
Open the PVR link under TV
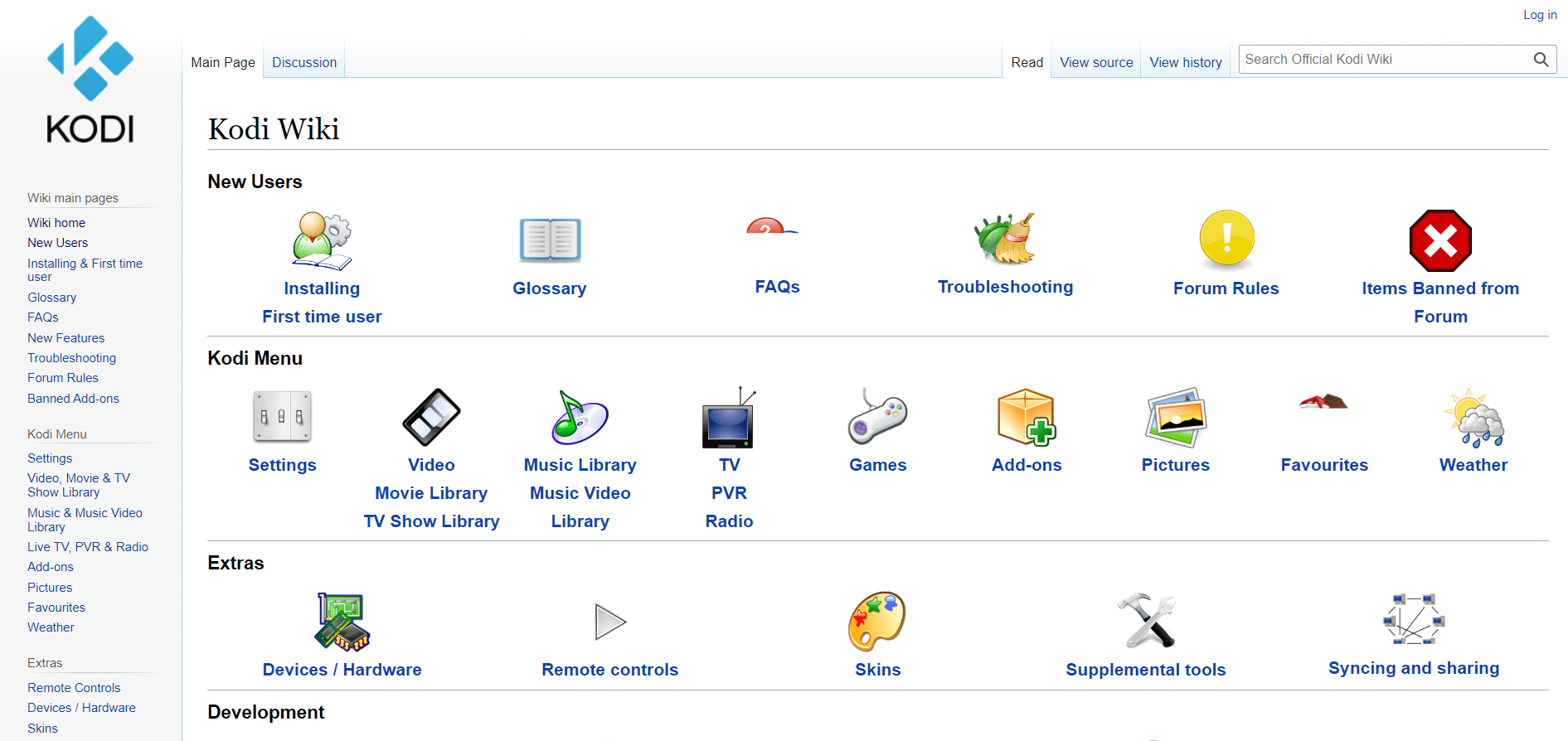[x=729, y=493]
